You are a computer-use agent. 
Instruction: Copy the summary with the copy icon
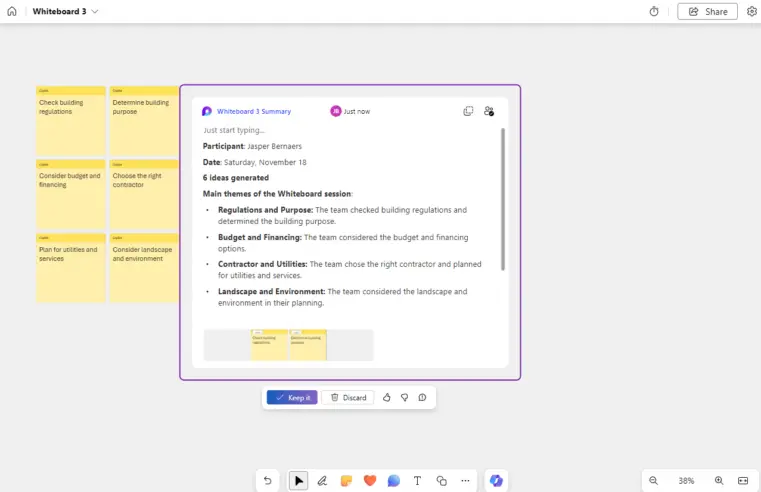point(468,111)
